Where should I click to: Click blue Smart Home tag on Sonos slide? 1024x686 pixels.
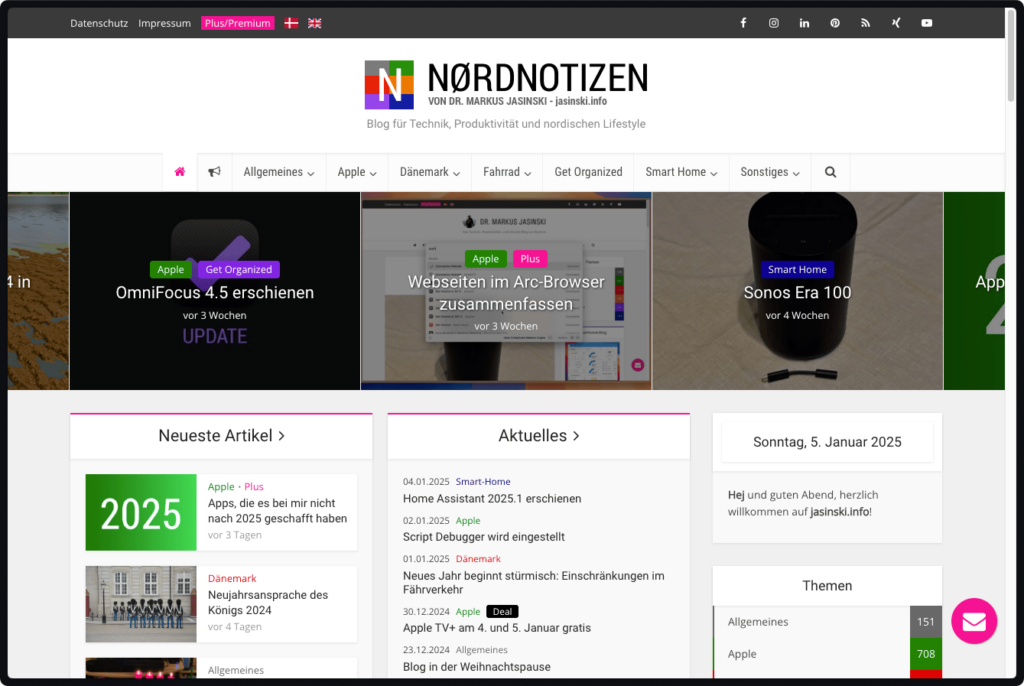(797, 269)
